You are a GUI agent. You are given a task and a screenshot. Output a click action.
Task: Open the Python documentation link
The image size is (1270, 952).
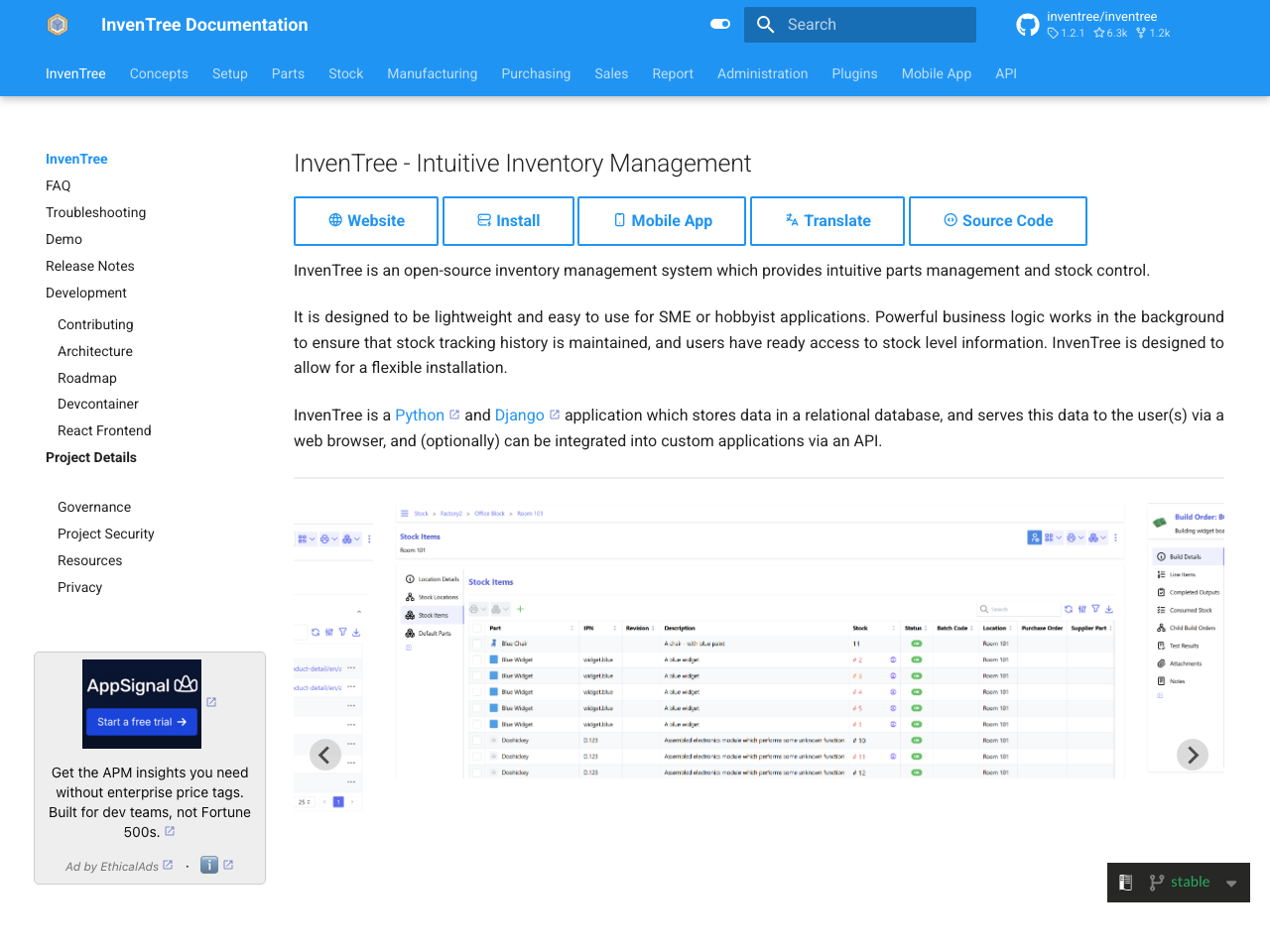click(420, 415)
